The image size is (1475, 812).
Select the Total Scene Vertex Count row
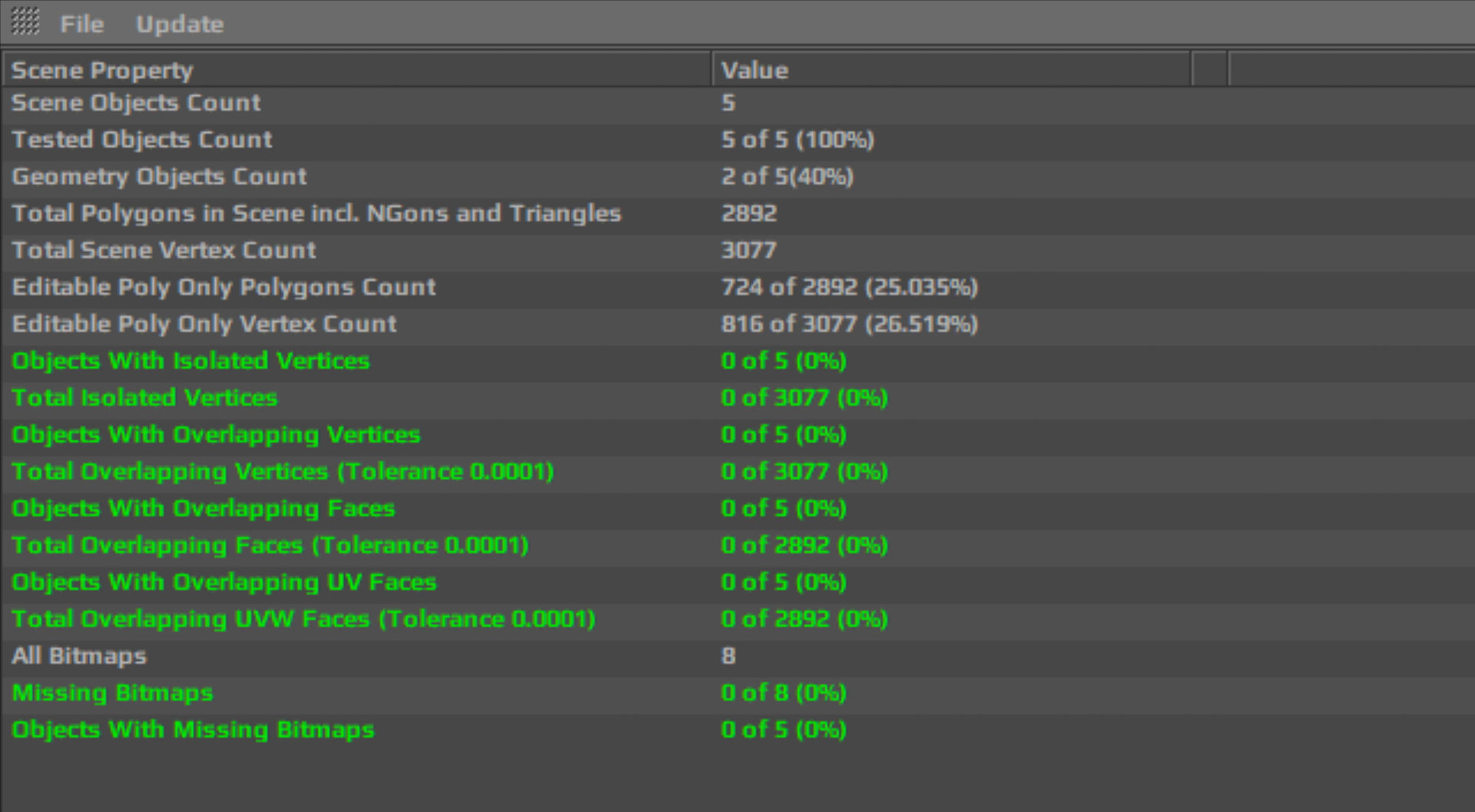737,250
